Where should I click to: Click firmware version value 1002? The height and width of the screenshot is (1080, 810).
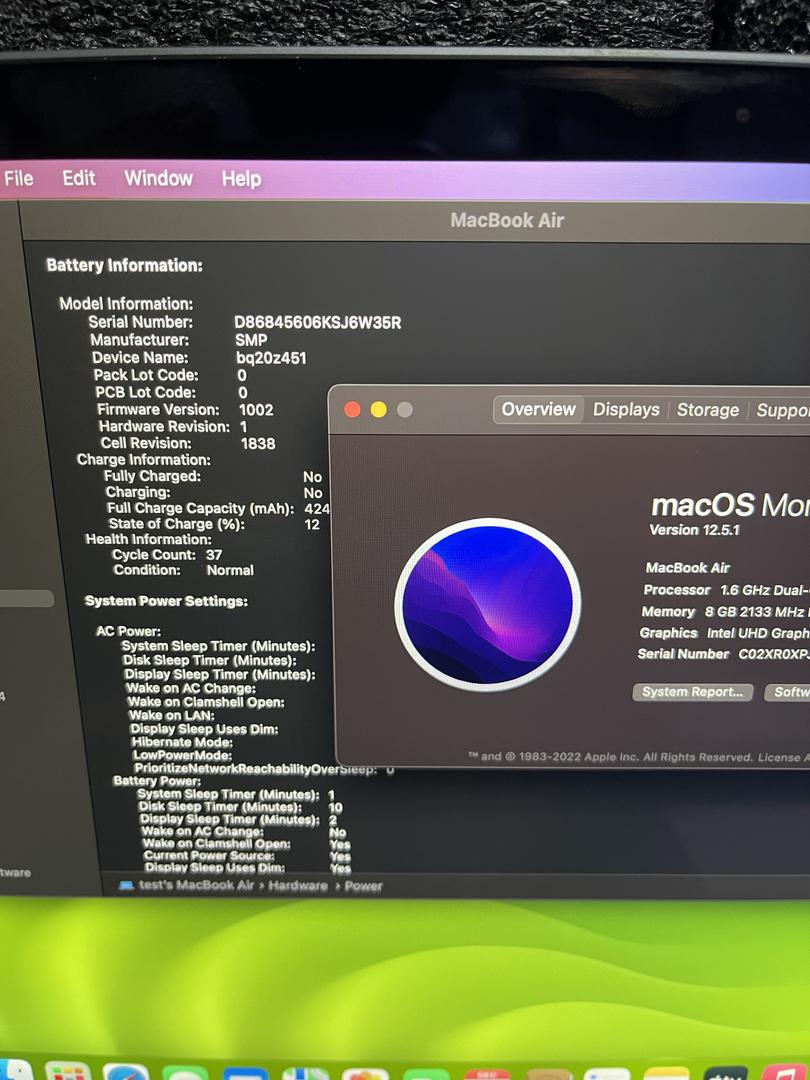pyautogui.click(x=256, y=410)
